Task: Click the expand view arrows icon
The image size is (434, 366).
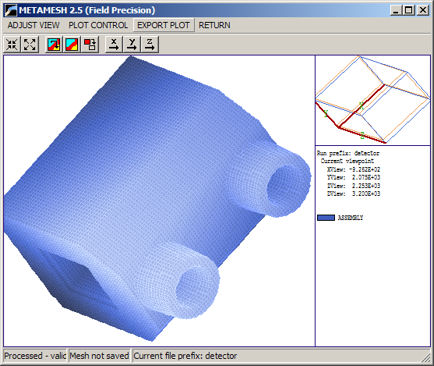Action: (30, 44)
